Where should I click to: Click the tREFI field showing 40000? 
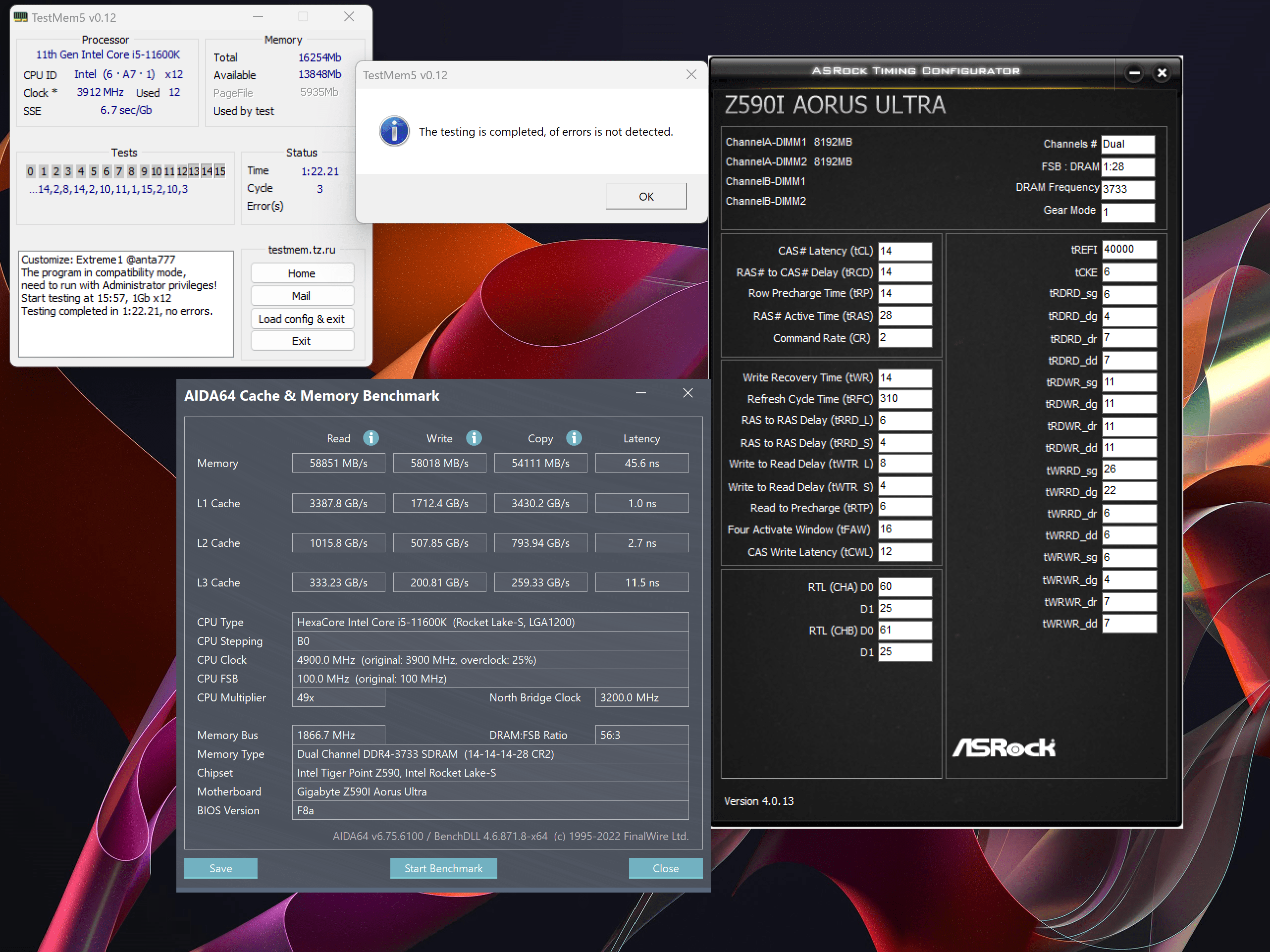[1129, 250]
